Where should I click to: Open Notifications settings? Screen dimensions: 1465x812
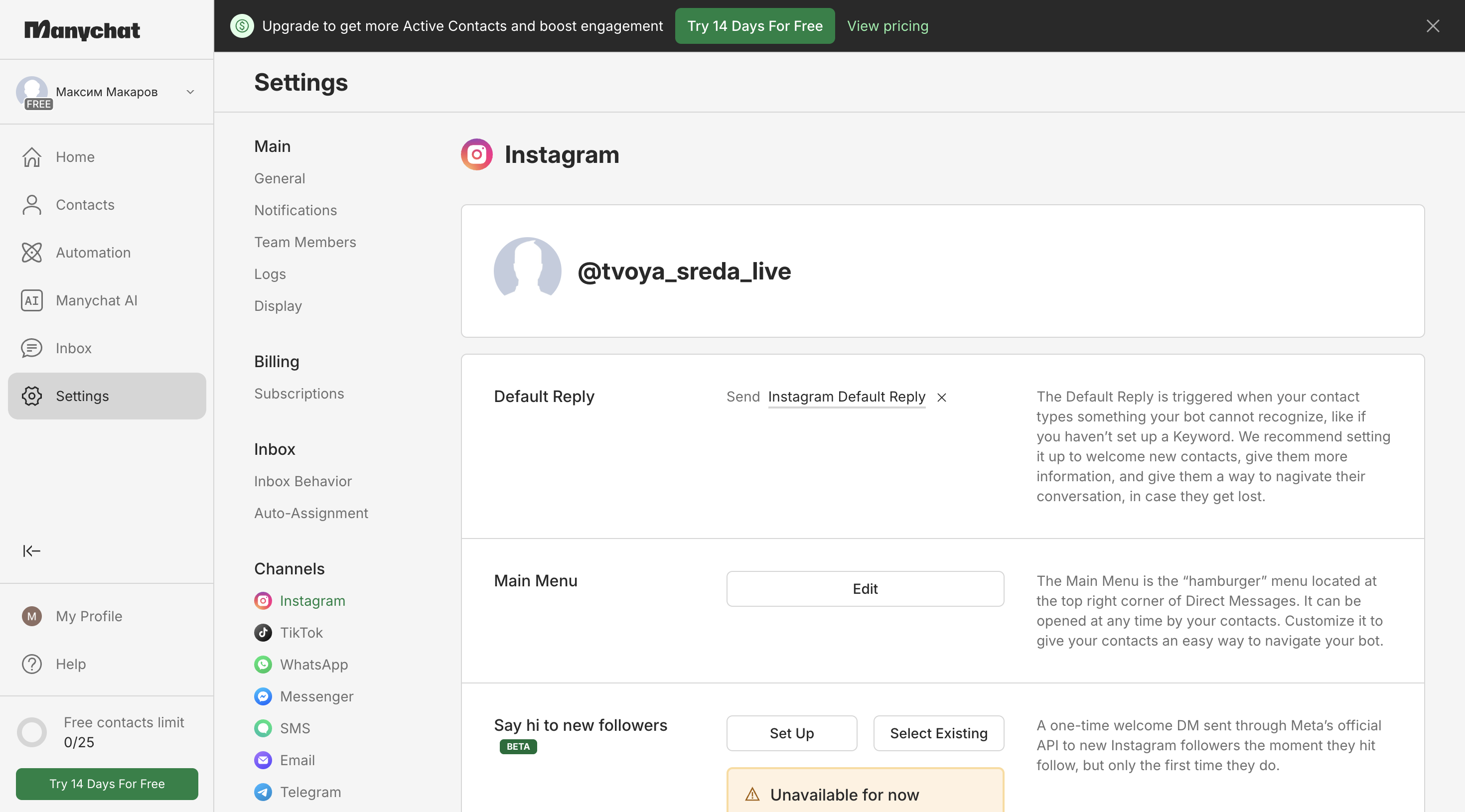pos(295,210)
